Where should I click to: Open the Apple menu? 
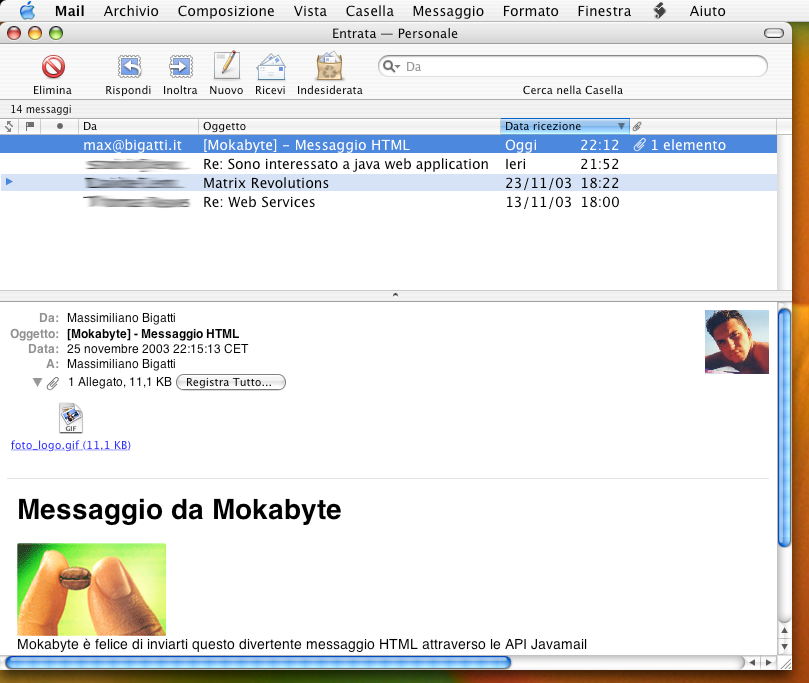pyautogui.click(x=27, y=10)
